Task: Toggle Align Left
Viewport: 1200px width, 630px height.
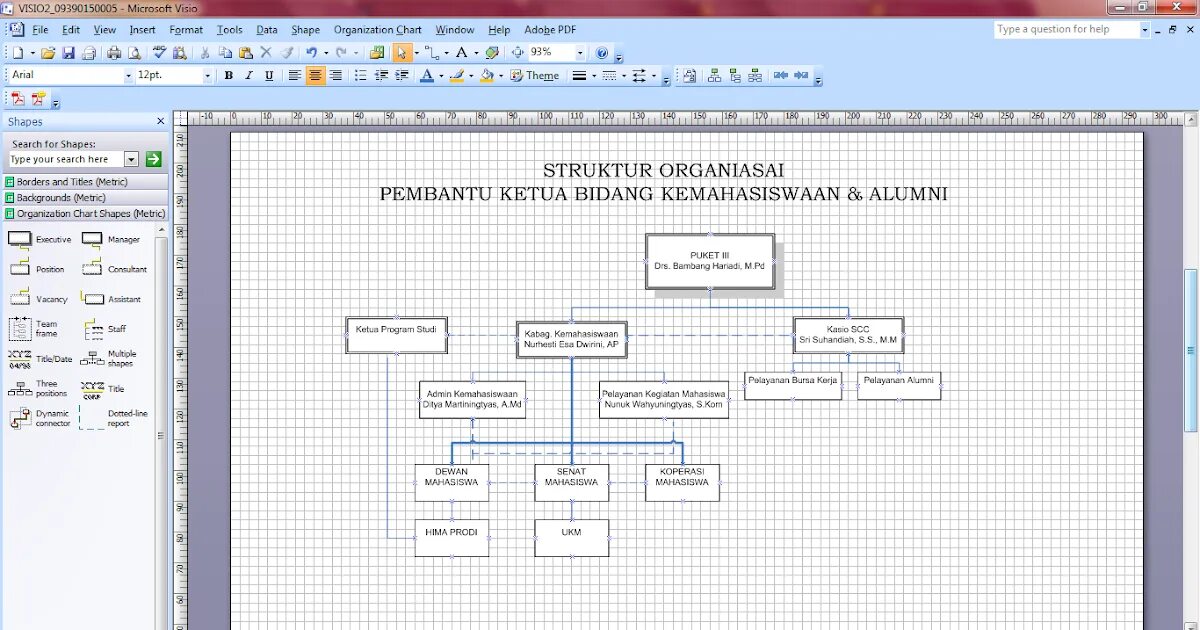Action: pos(295,75)
